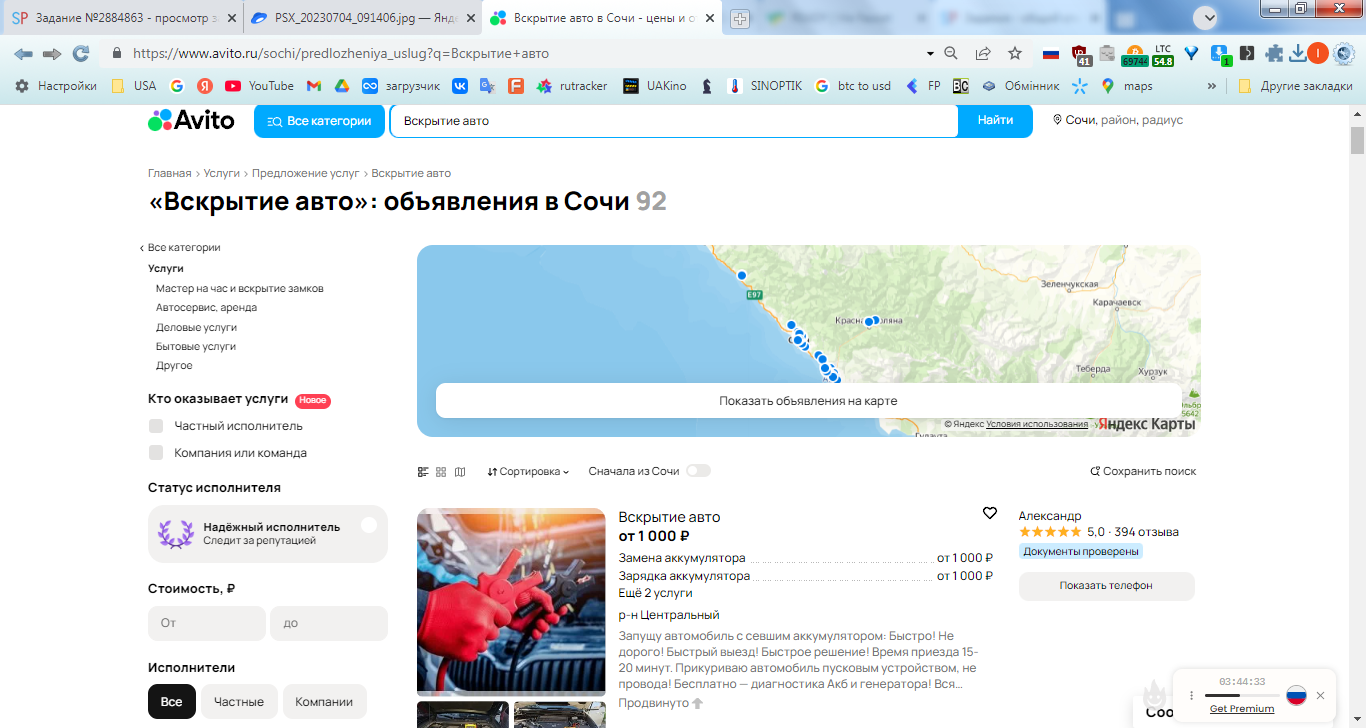Select the Частные performers filter chip
This screenshot has width=1366, height=728.
coord(239,701)
